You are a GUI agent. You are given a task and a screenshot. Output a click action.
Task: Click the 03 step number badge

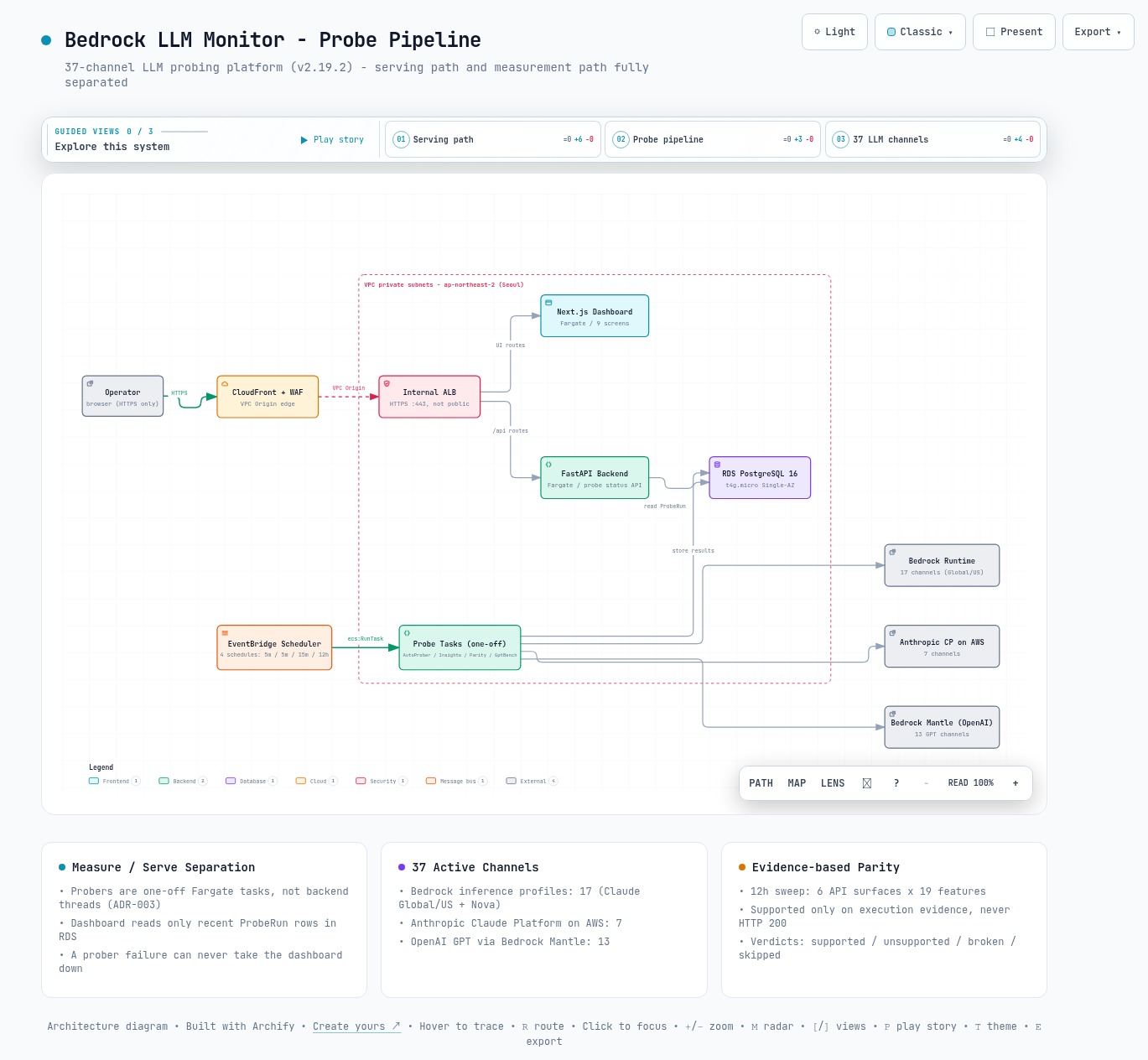[x=840, y=139]
